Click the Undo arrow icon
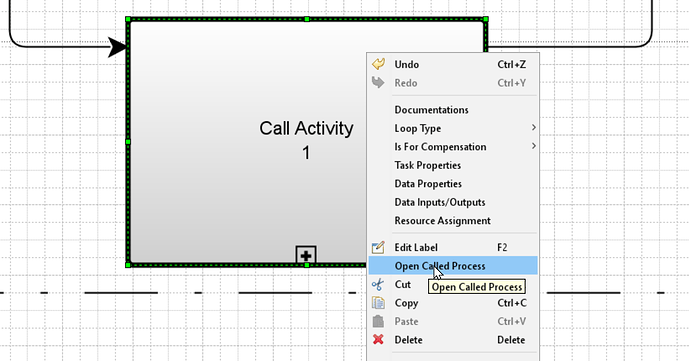 click(378, 64)
